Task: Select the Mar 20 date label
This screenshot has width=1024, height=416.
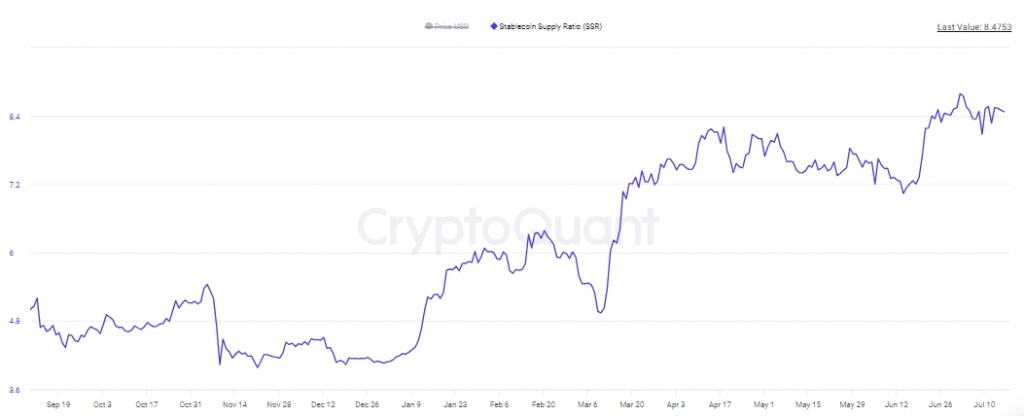Action: 631,406
